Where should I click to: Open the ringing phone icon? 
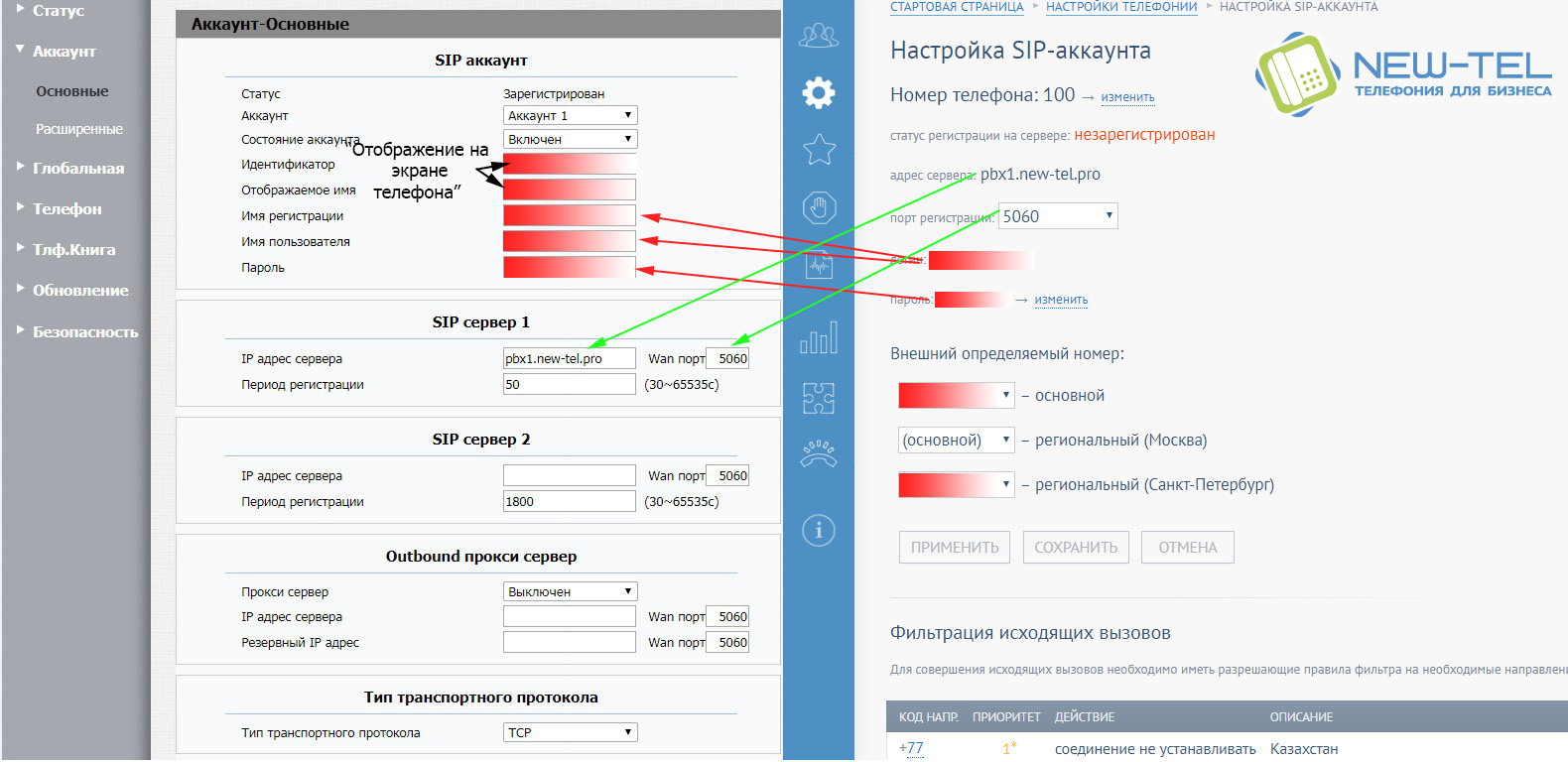coord(818,454)
